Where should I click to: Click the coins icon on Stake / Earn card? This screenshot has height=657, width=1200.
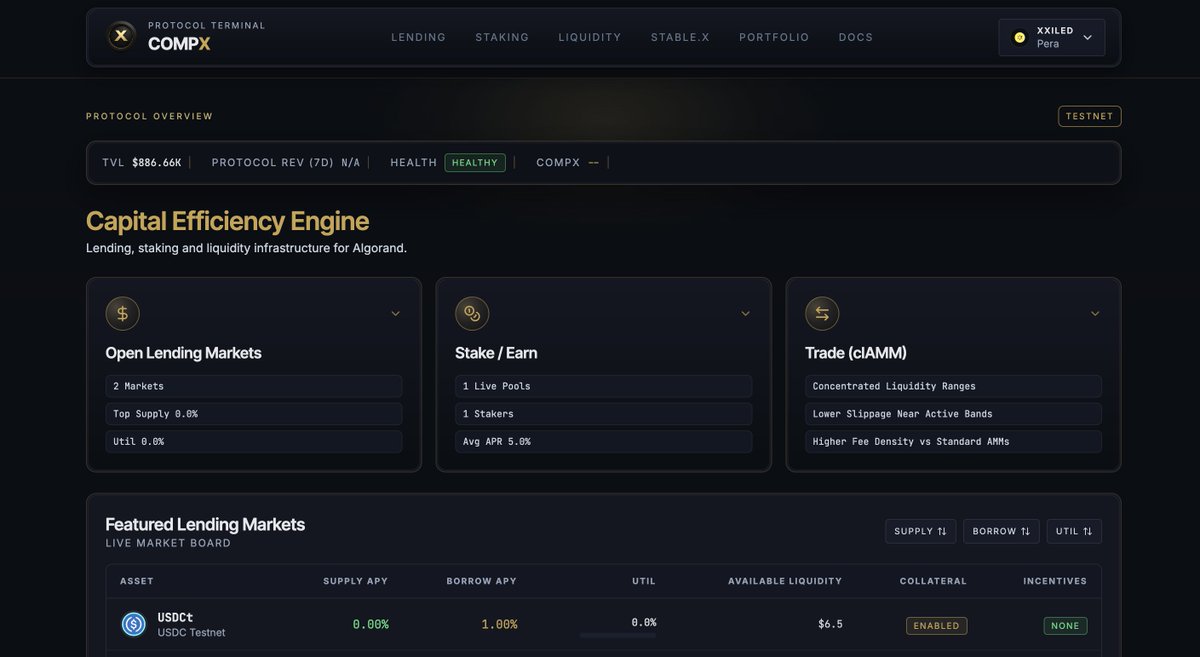(472, 314)
